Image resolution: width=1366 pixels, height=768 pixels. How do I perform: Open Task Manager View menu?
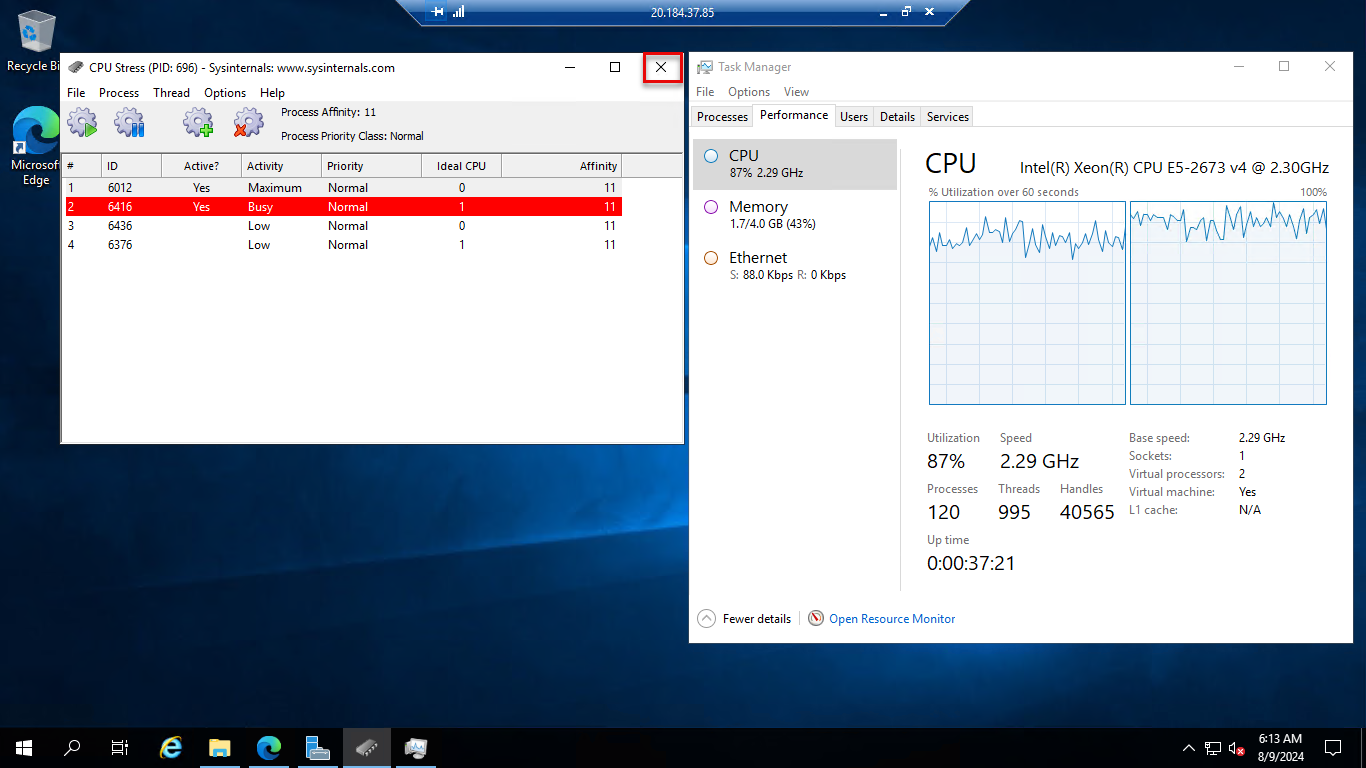[x=796, y=92]
